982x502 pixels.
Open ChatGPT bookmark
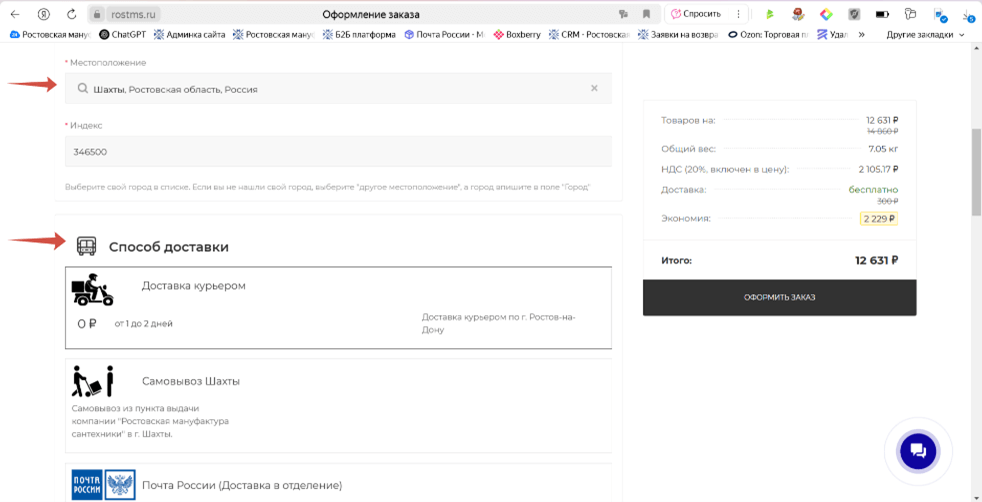click(122, 34)
